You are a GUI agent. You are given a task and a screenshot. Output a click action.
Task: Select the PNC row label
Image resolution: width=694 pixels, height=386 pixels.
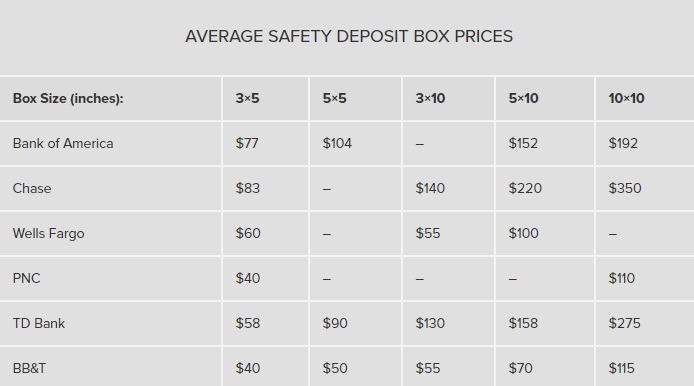click(27, 278)
